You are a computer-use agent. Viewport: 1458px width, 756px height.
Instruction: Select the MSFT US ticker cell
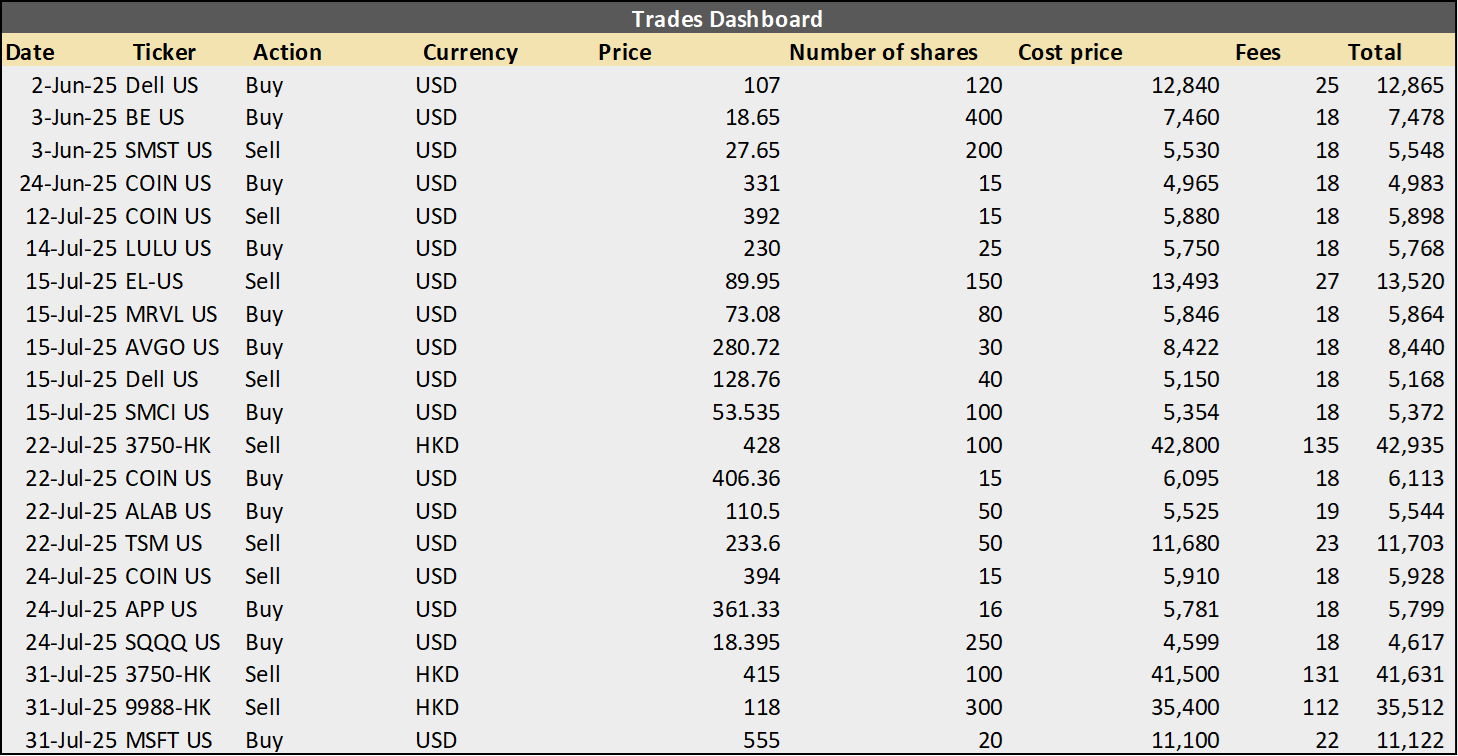pos(169,740)
